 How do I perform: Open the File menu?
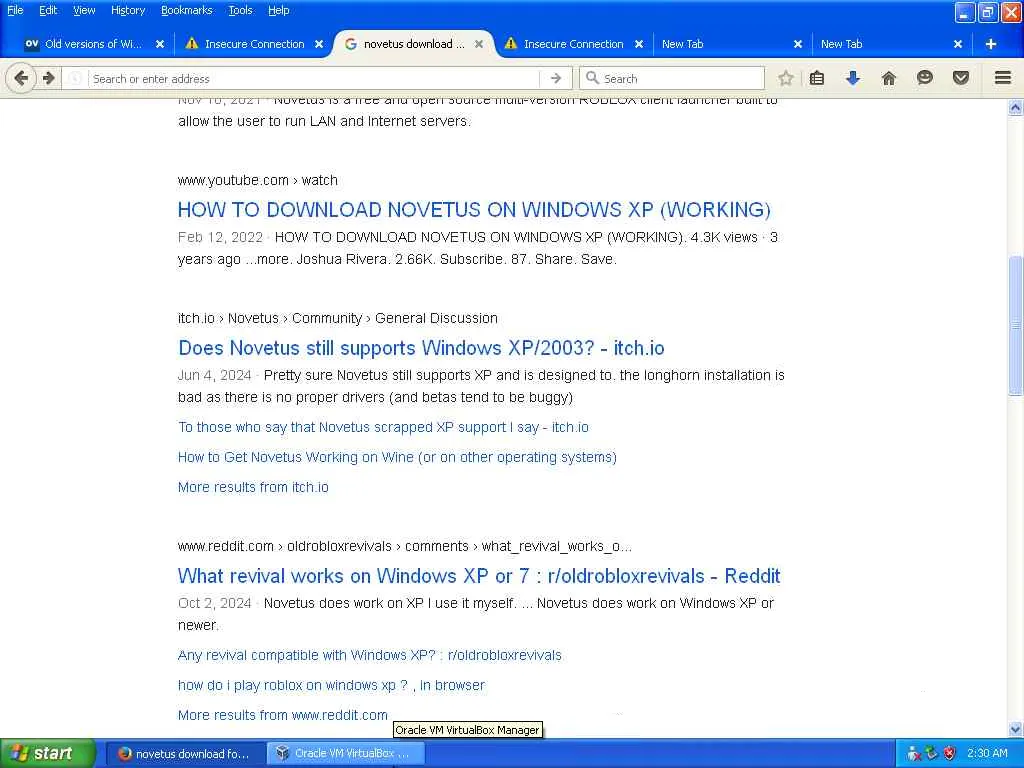[15, 10]
